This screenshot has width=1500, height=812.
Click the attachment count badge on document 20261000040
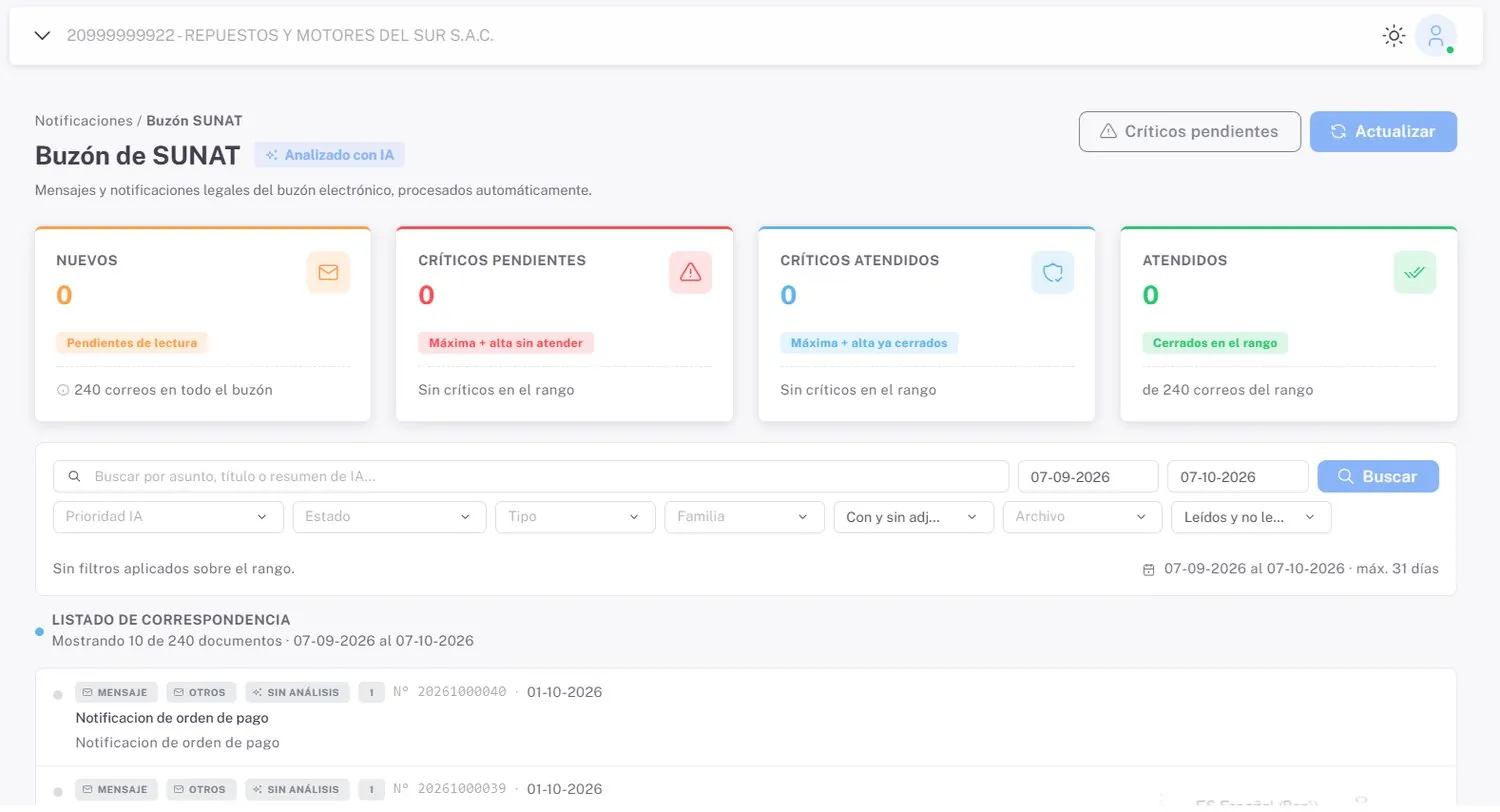[371, 692]
